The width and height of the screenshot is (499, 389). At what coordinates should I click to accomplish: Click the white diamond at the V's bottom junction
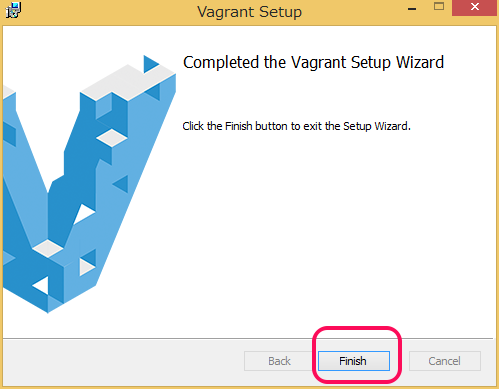(48, 248)
